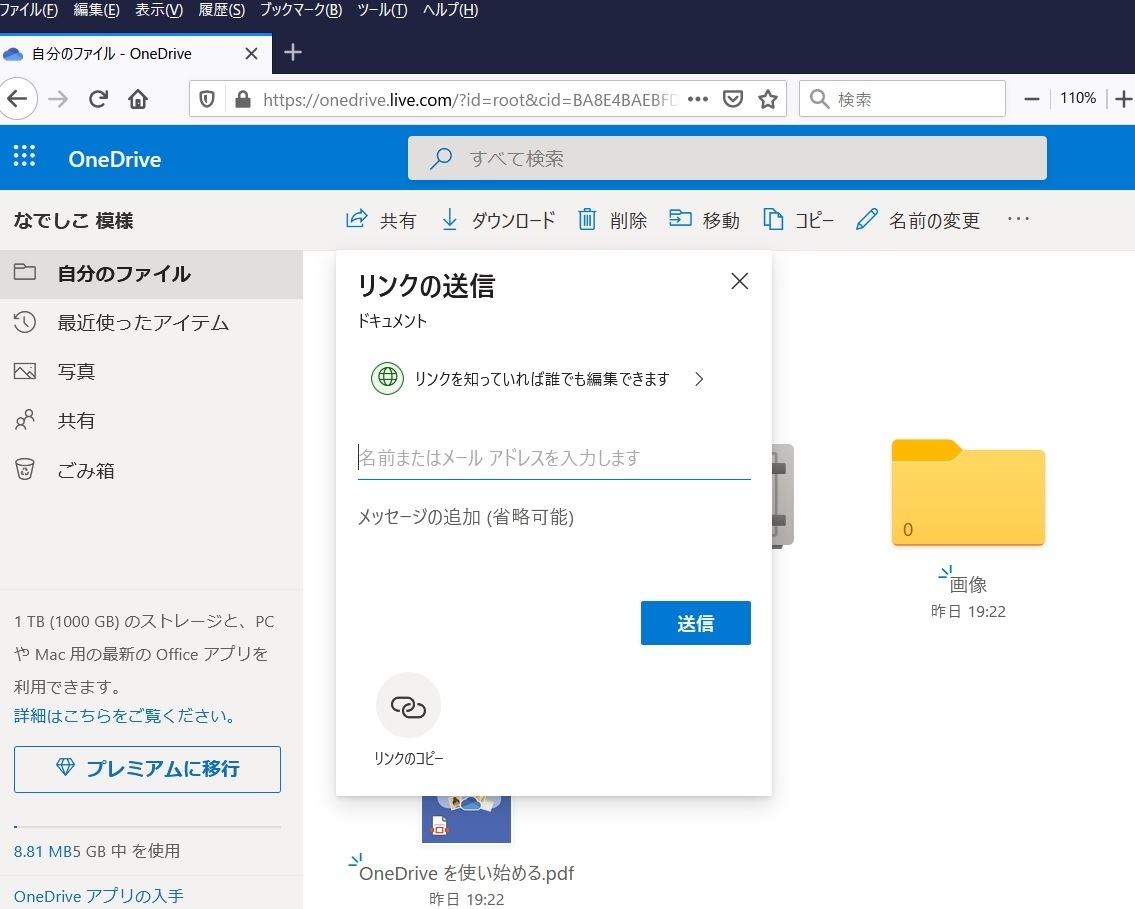Screen dimensions: 1135x909
Task: Click the name or email address input field
Action: pyautogui.click(x=554, y=458)
